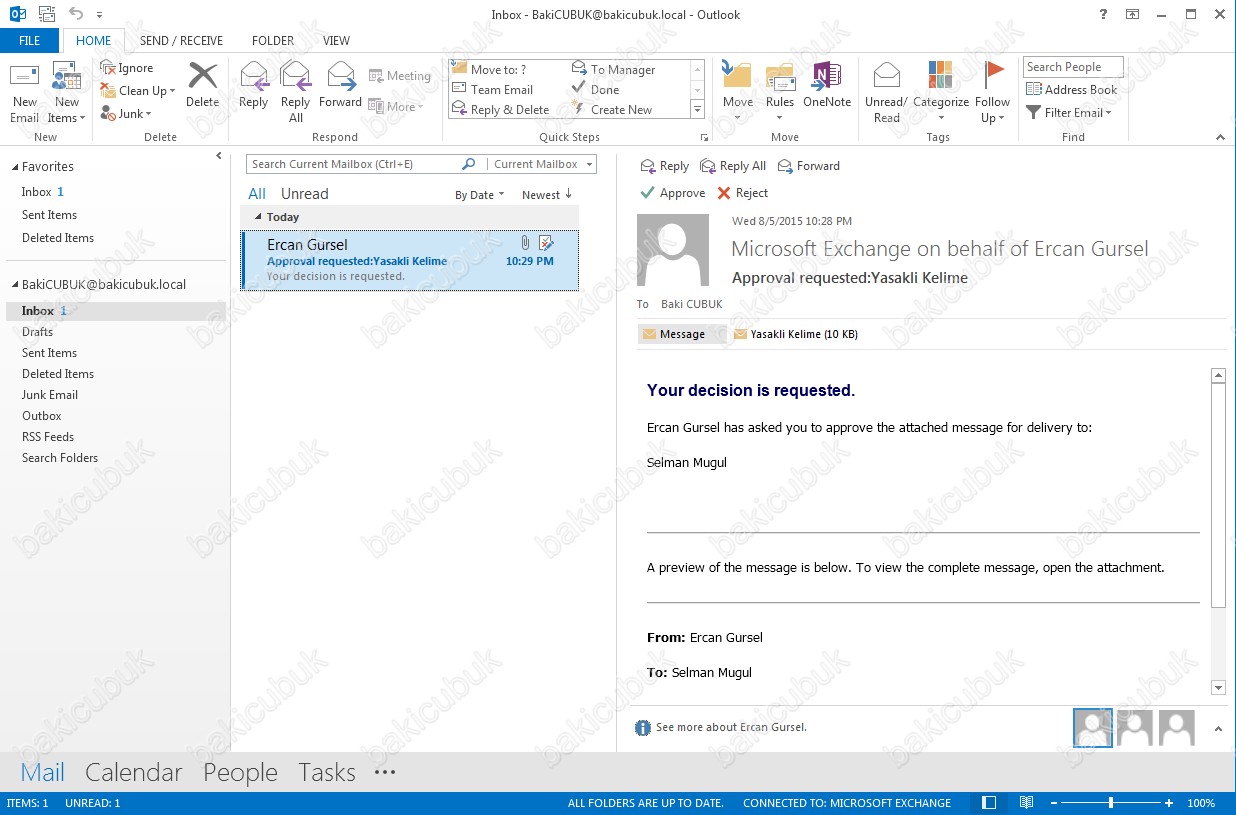Switch to Reading view in status bar
The width and height of the screenshot is (1236, 815).
1026,803
